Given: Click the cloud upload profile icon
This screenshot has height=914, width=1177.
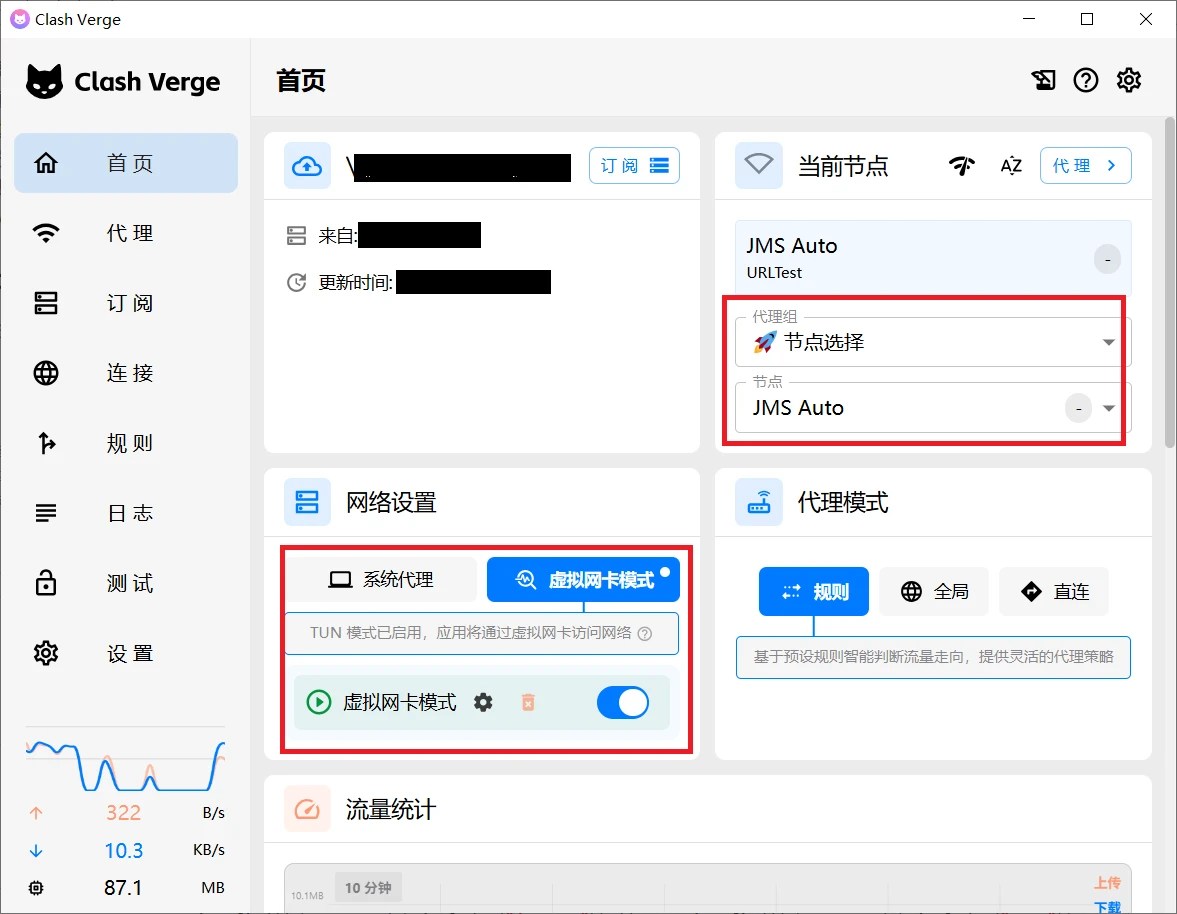Looking at the screenshot, I should [x=307, y=165].
